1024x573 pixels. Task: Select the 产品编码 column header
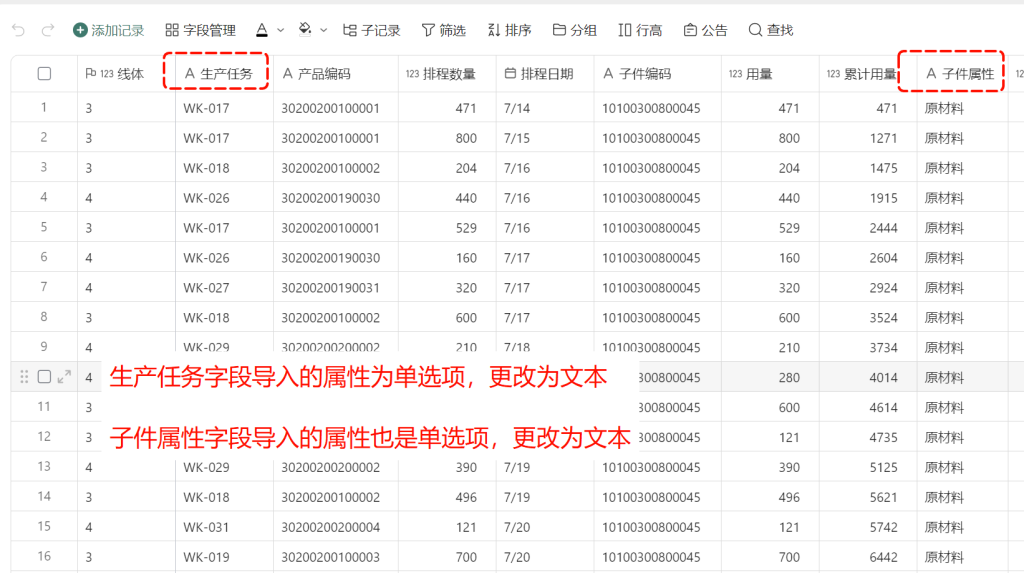336,74
